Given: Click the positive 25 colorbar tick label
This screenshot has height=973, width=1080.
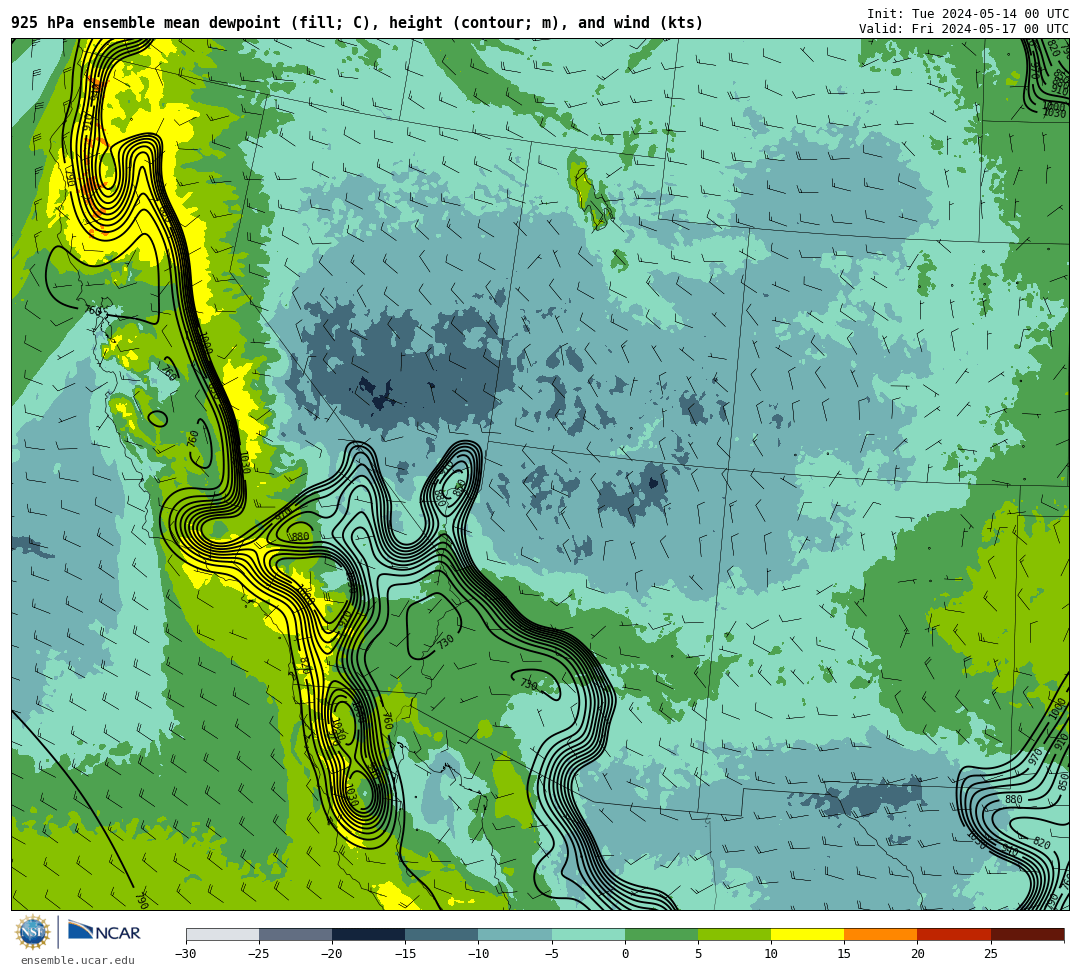Looking at the screenshot, I should [x=991, y=954].
